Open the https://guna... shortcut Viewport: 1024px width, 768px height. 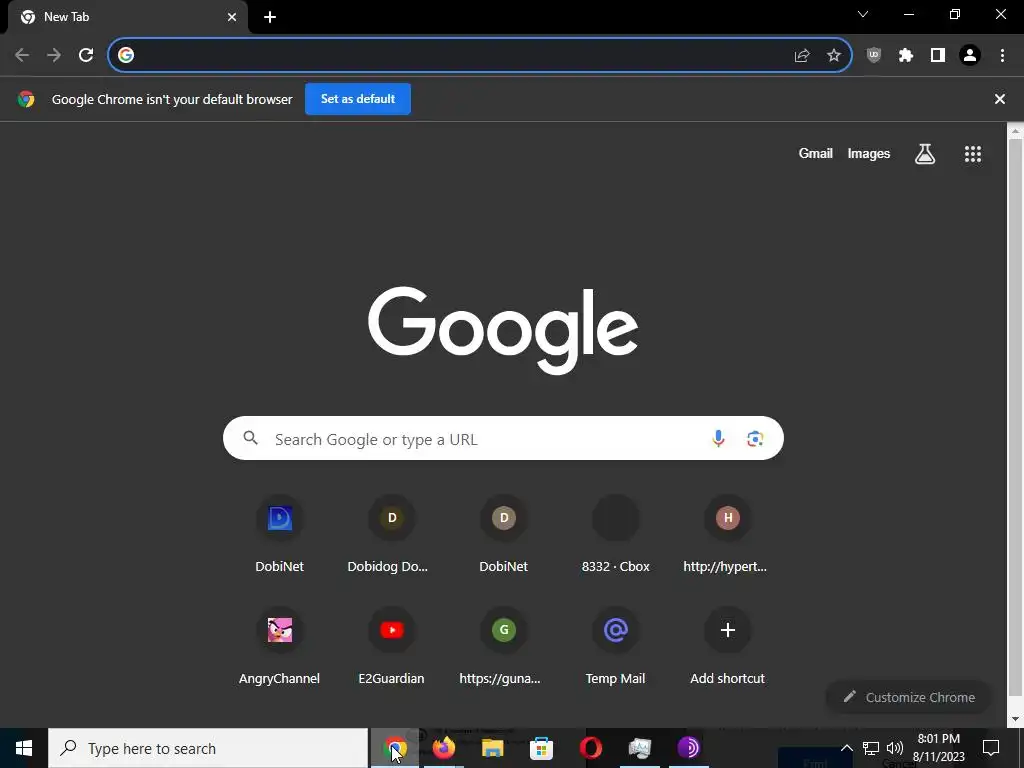tap(504, 647)
